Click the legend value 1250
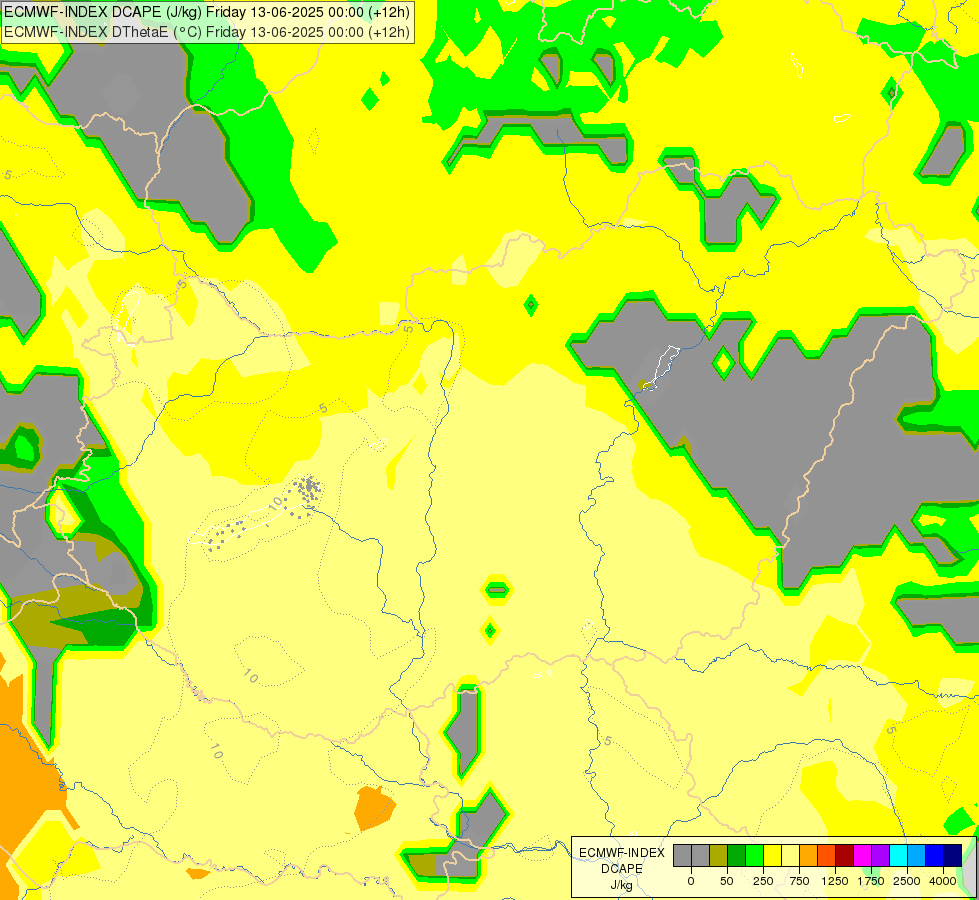Viewport: 979px width, 900px height. [835, 881]
